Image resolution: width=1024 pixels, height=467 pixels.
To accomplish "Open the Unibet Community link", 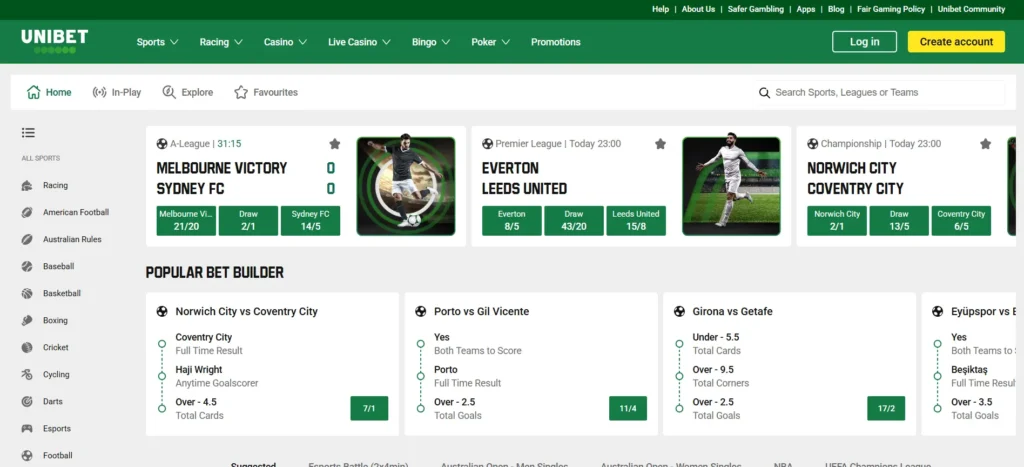I will click(971, 9).
